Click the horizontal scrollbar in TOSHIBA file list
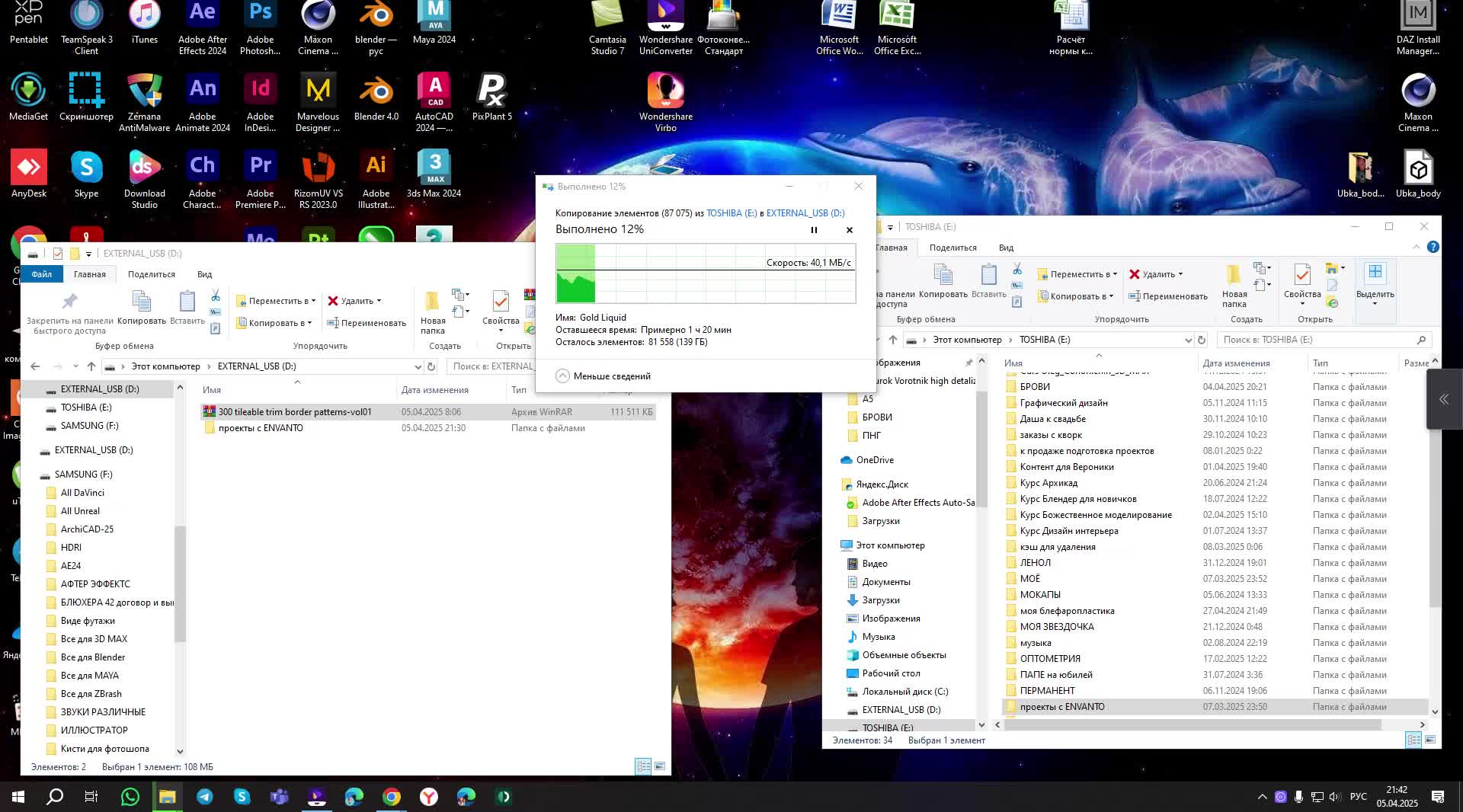 (1192, 725)
